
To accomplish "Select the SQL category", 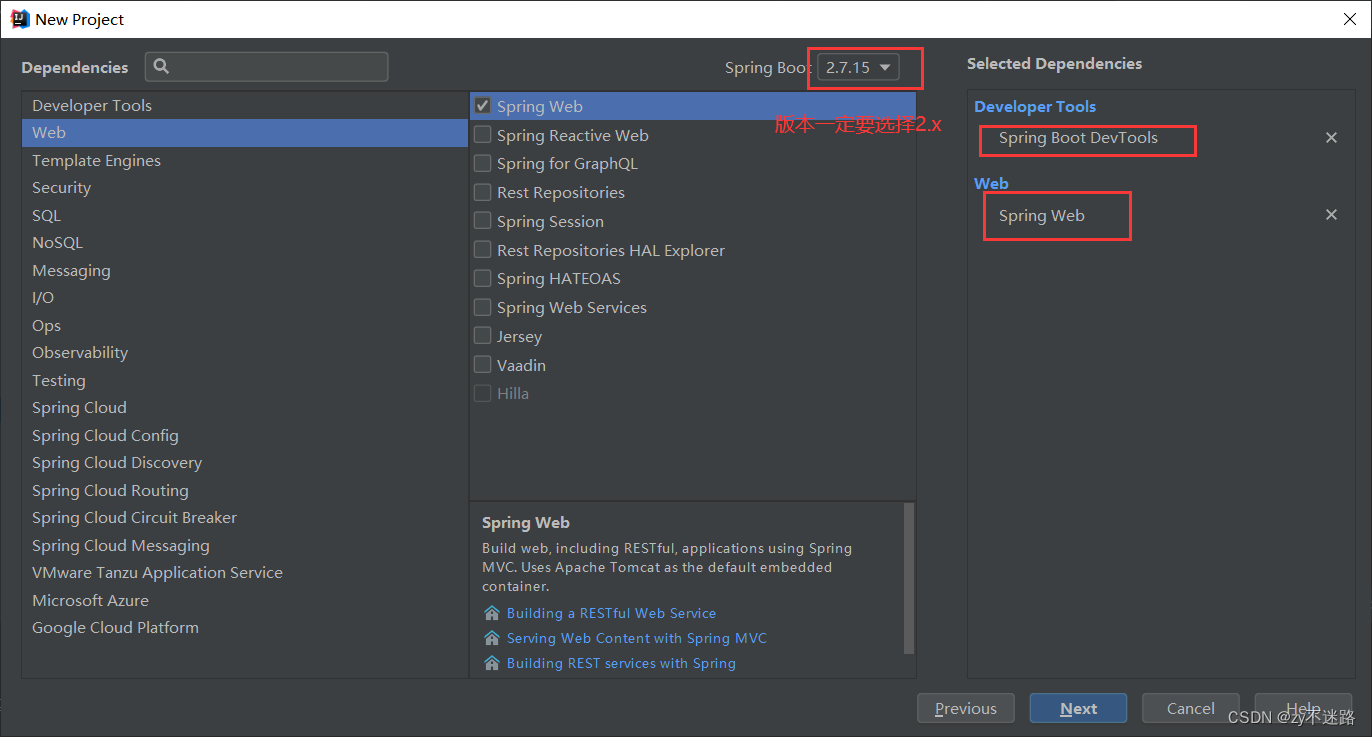I will tap(245, 215).
